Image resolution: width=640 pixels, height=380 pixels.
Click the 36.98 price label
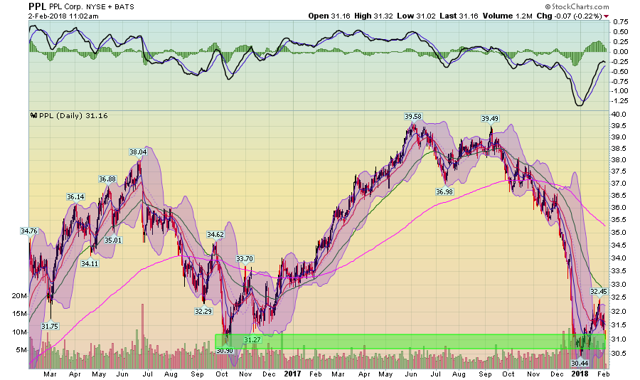click(x=444, y=191)
